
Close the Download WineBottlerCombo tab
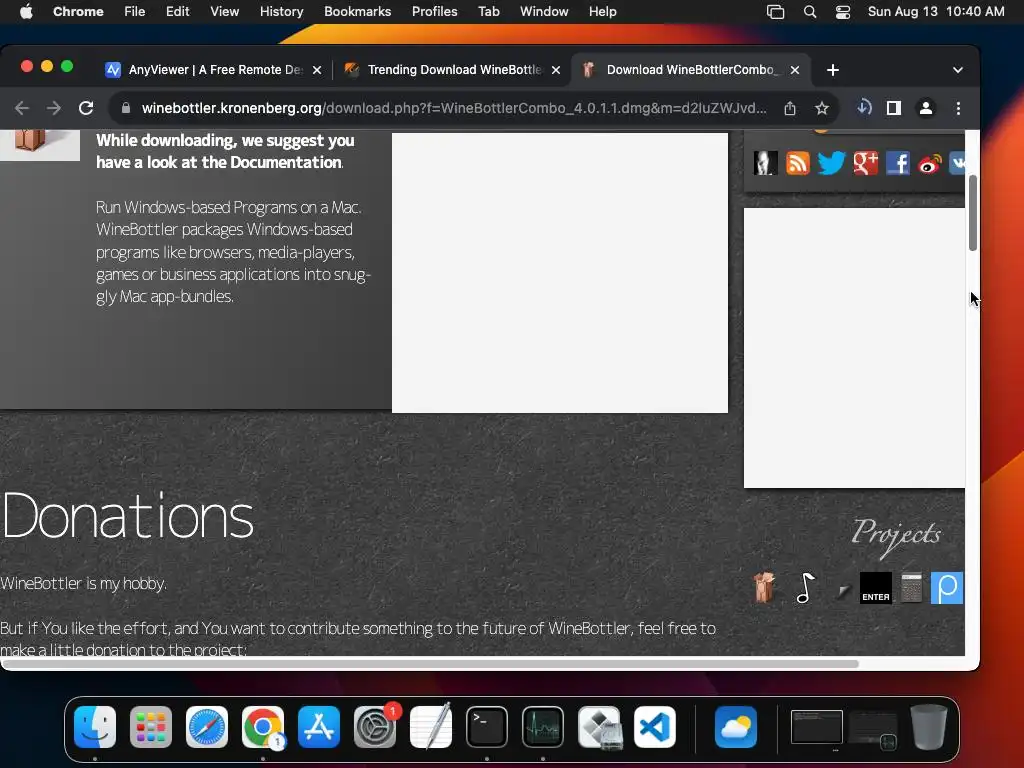(795, 70)
